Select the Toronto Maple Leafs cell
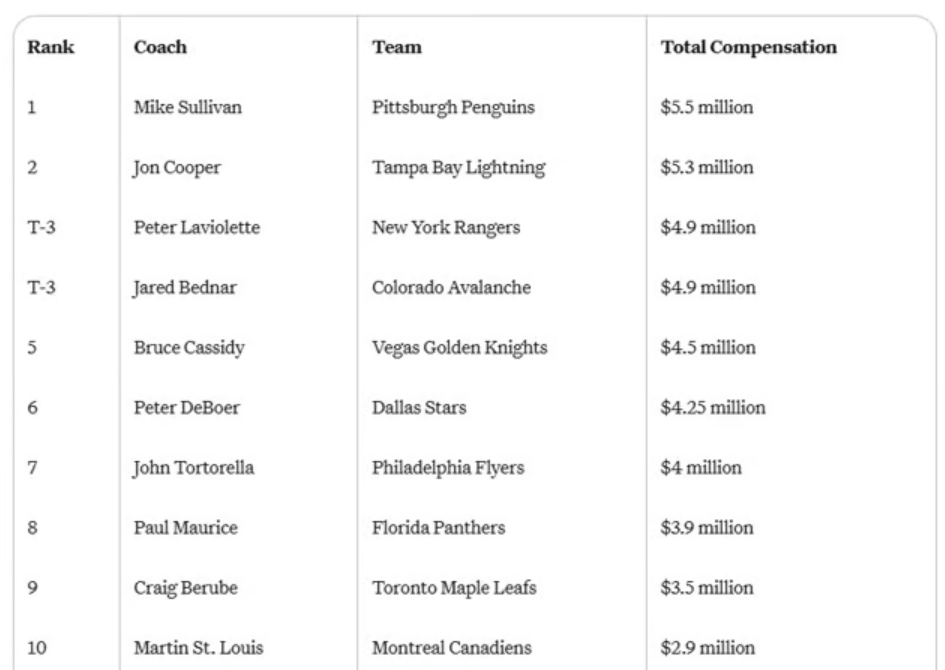945x670 pixels. [x=454, y=588]
